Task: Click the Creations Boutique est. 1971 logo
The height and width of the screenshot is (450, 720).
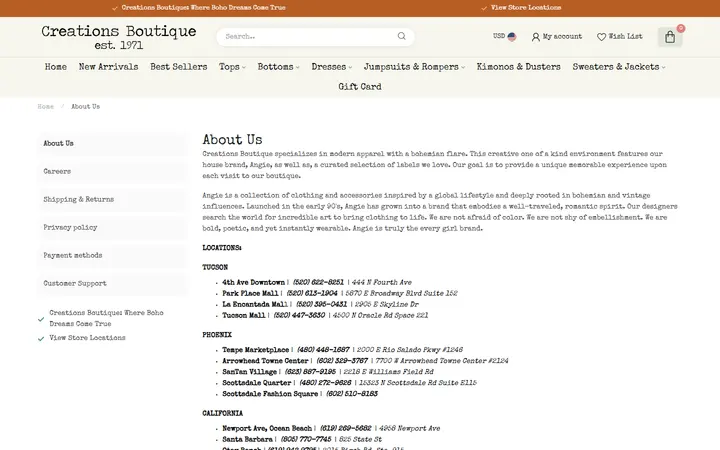Action: point(118,37)
